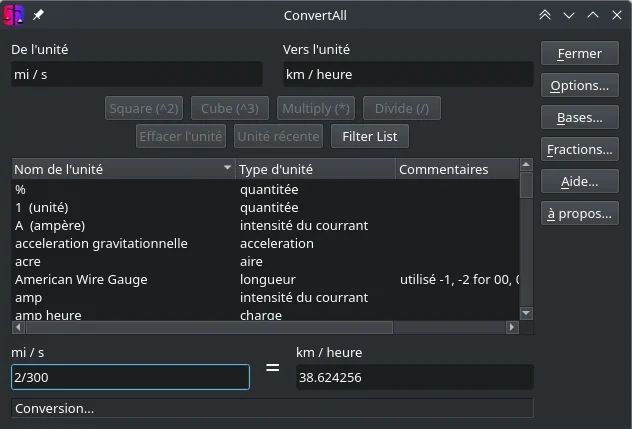Image resolution: width=632 pixels, height=429 pixels.
Task: Maximize window with up chevron icon
Action: (x=593, y=15)
